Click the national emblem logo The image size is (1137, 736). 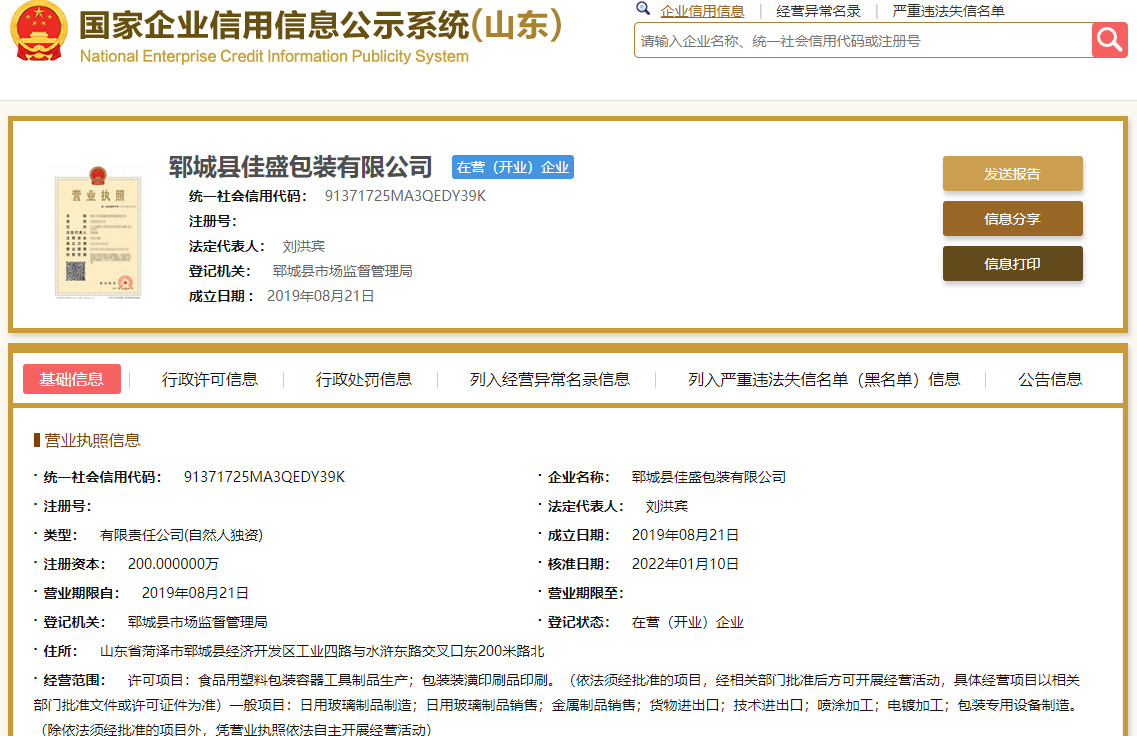pyautogui.click(x=38, y=32)
